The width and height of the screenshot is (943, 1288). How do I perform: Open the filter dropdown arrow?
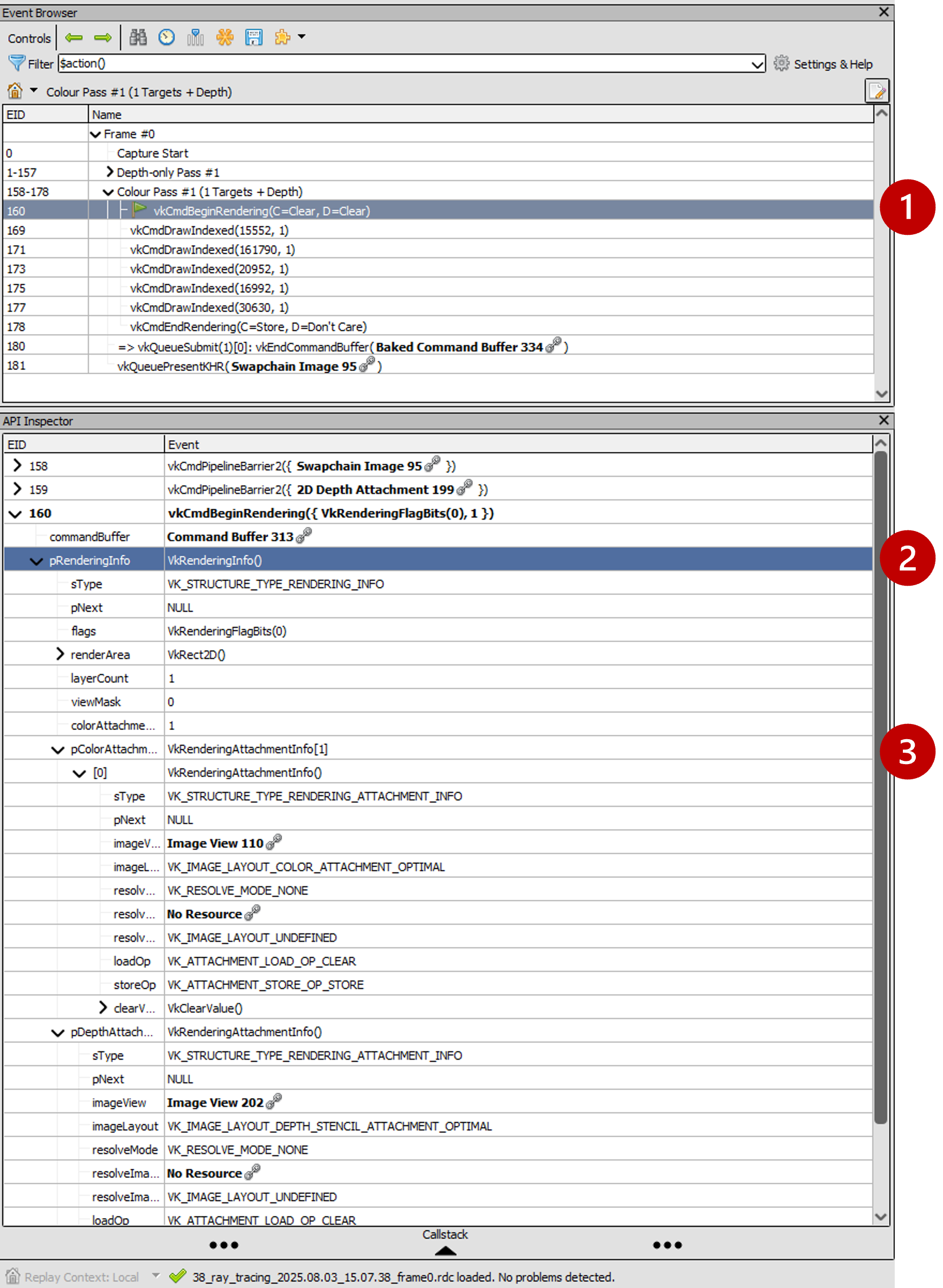(758, 63)
